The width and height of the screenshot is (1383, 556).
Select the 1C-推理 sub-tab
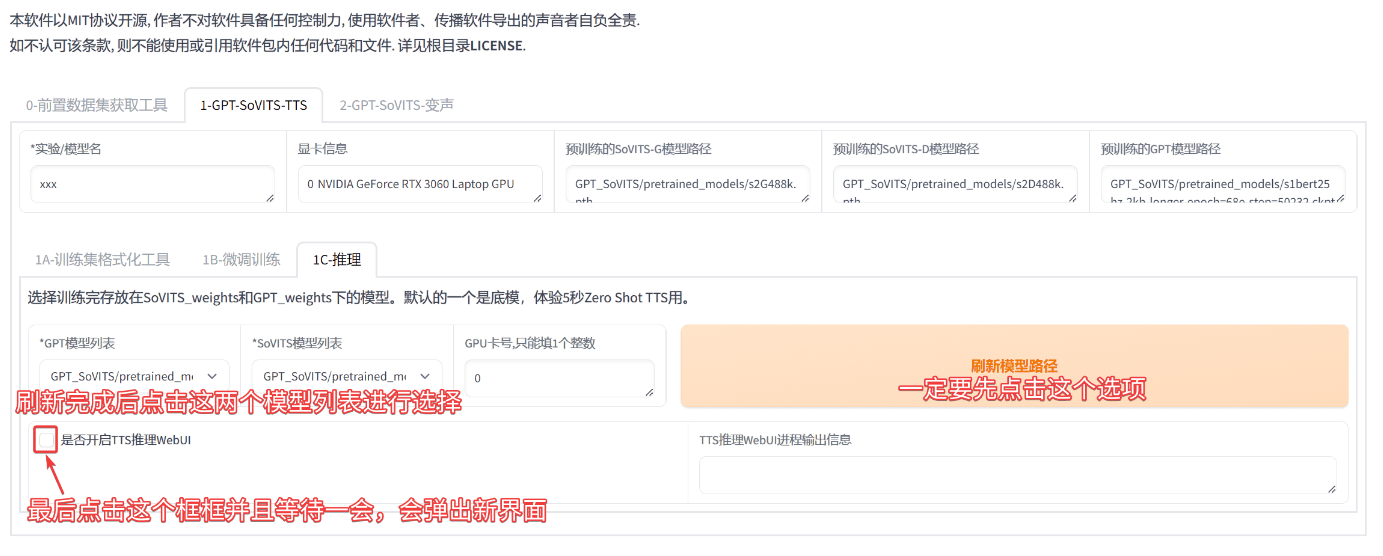click(336, 259)
